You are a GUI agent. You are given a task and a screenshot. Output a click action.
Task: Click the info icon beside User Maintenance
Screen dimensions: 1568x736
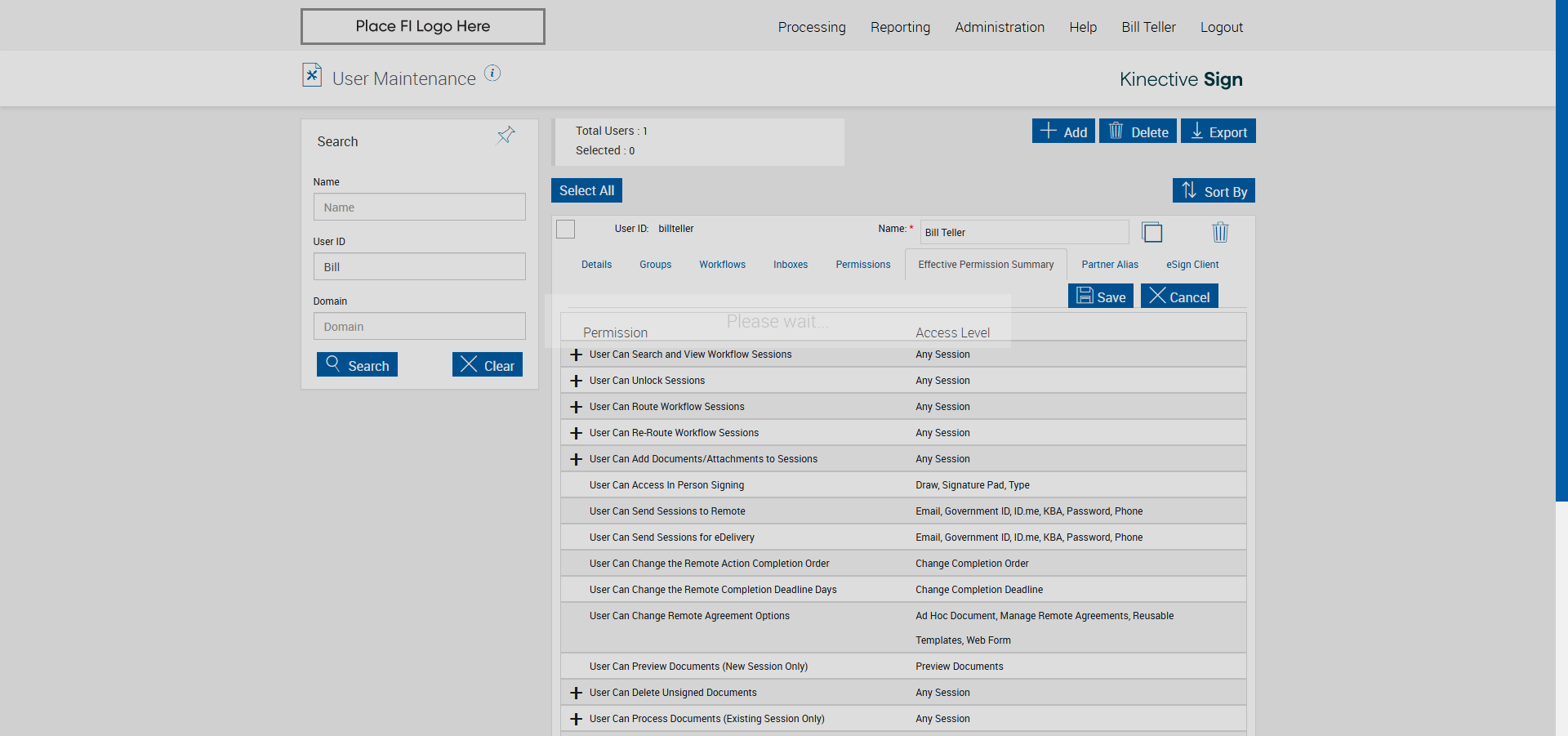492,74
